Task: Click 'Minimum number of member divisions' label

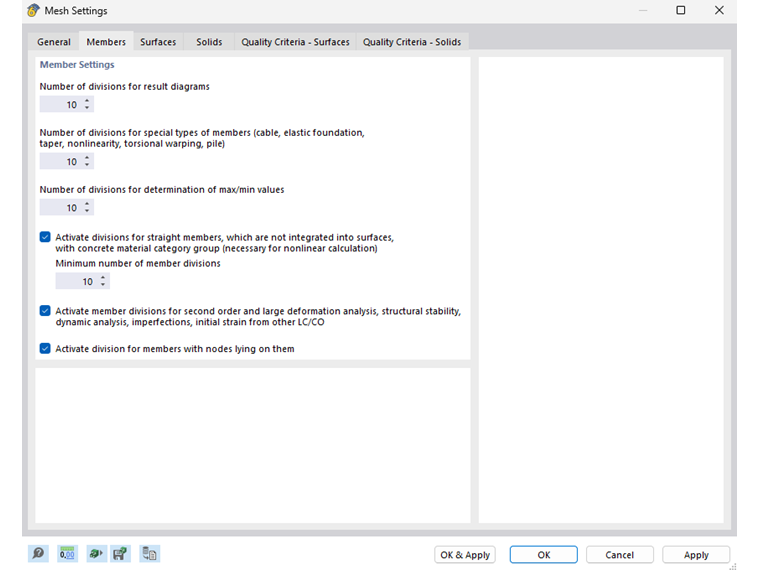Action: tap(138, 263)
